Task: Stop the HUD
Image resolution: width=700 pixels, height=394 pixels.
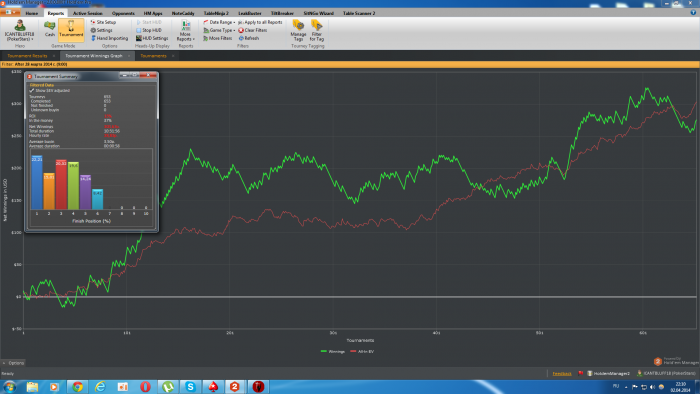Action: [x=149, y=30]
